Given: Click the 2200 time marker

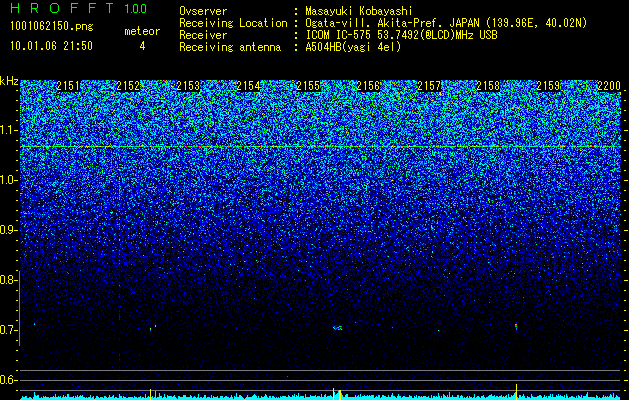Looking at the screenshot, I should (x=609, y=86).
